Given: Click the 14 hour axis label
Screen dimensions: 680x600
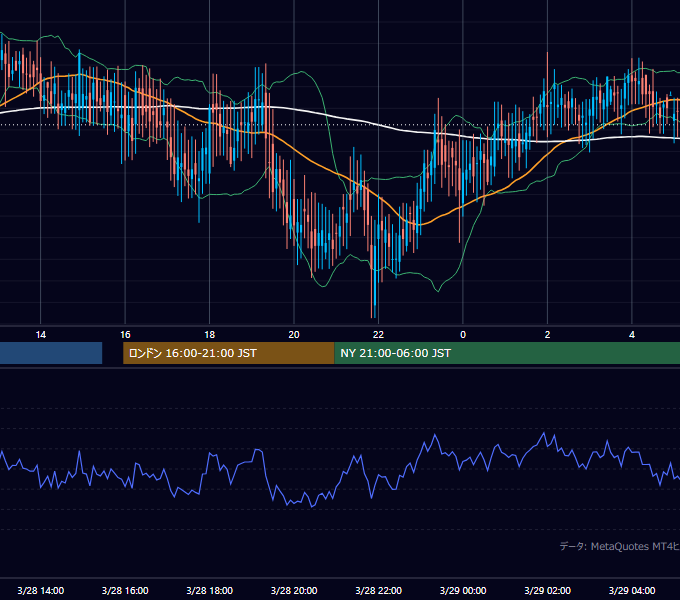Looking at the screenshot, I should click(x=40, y=335).
